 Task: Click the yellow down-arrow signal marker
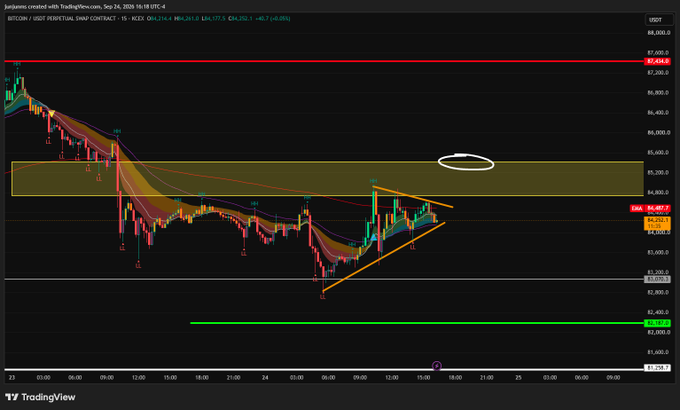coord(51,114)
